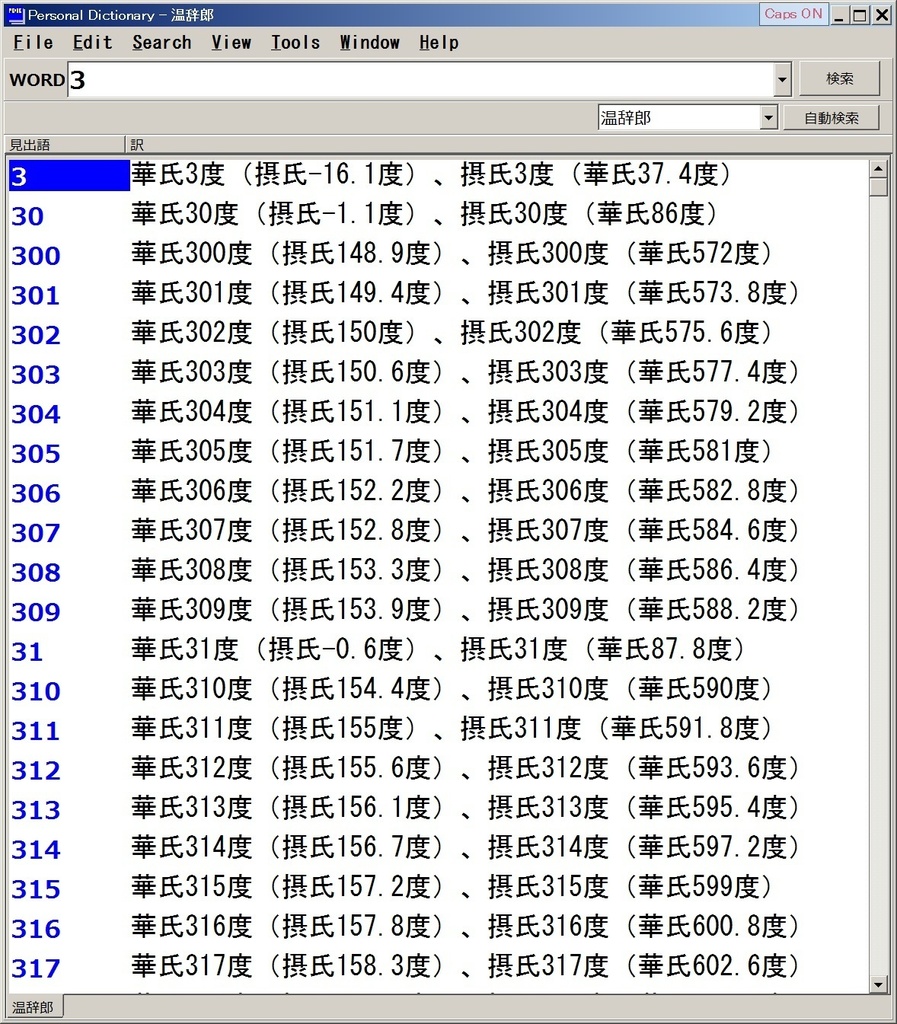Select headword entry 30
Image resolution: width=897 pixels, height=1024 pixels.
tap(27, 216)
